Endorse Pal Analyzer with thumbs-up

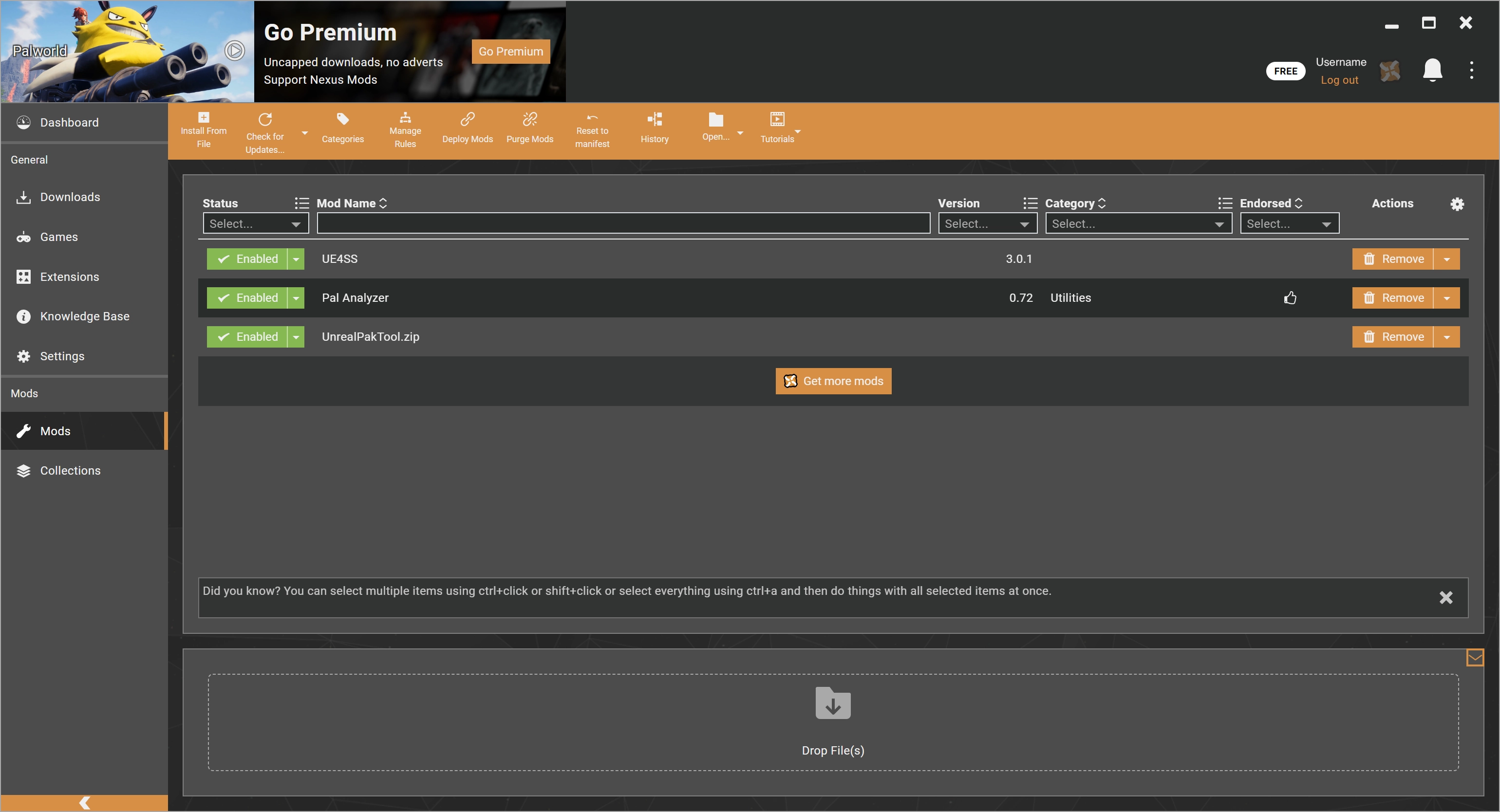pos(1290,298)
